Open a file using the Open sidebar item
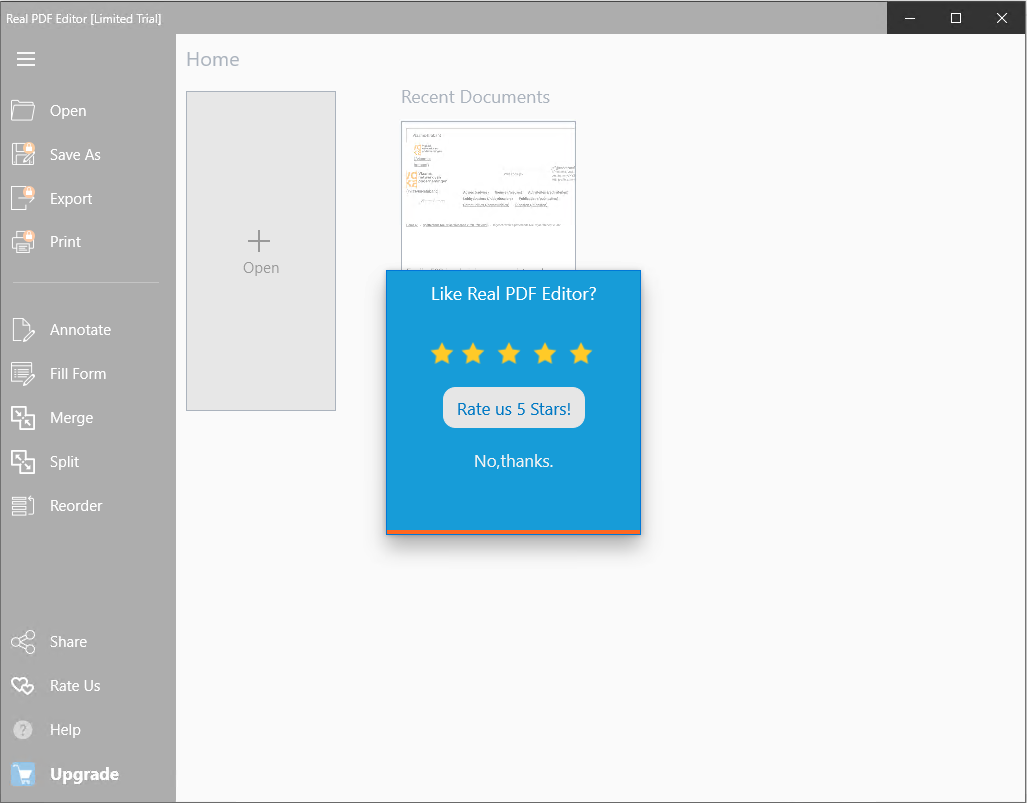This screenshot has height=803, width=1027. click(69, 110)
